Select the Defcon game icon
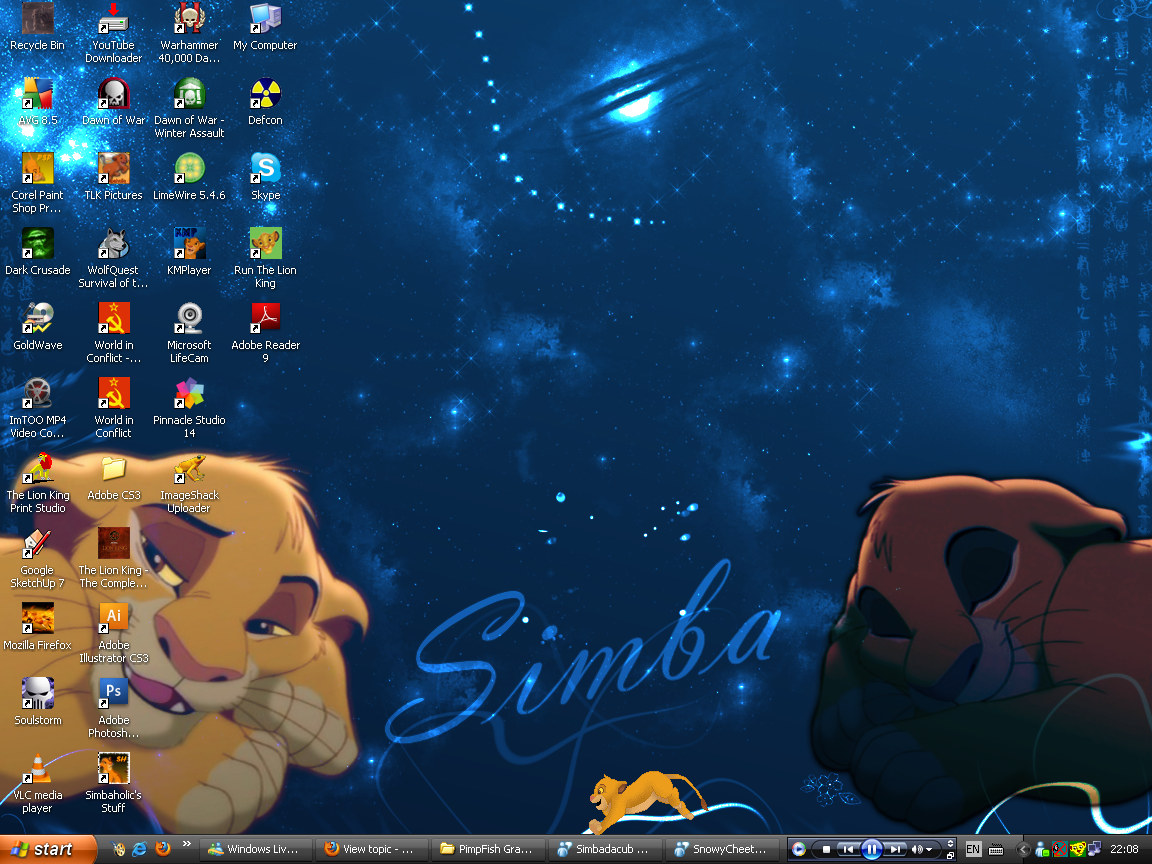Screen dimensions: 1152x864 pos(265,95)
